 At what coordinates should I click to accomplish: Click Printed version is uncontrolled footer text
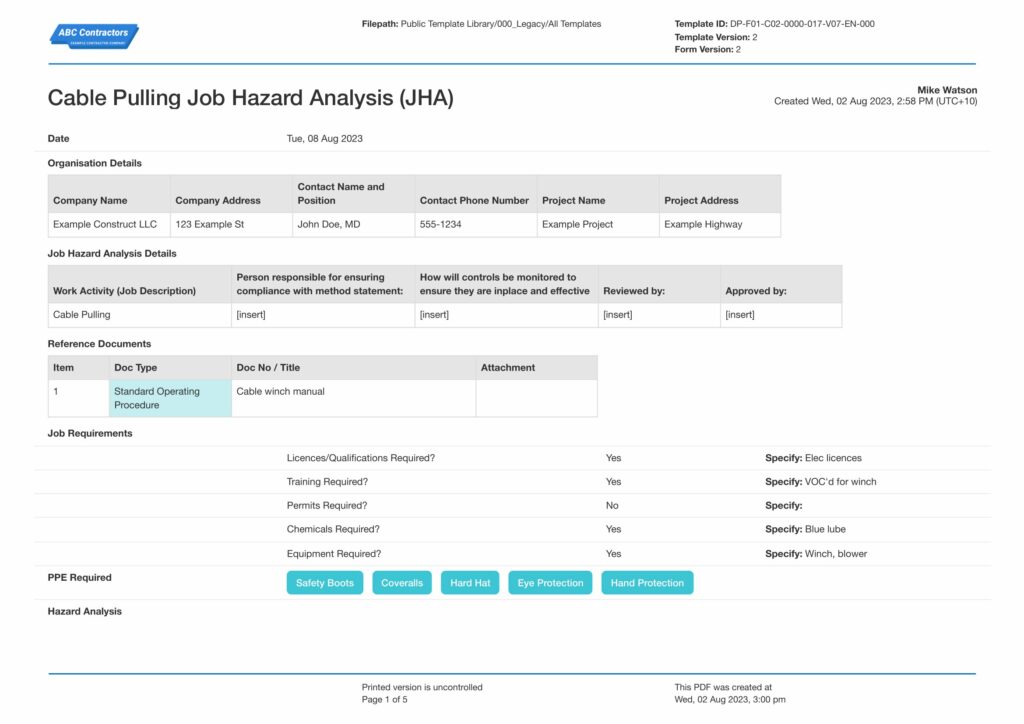point(422,687)
